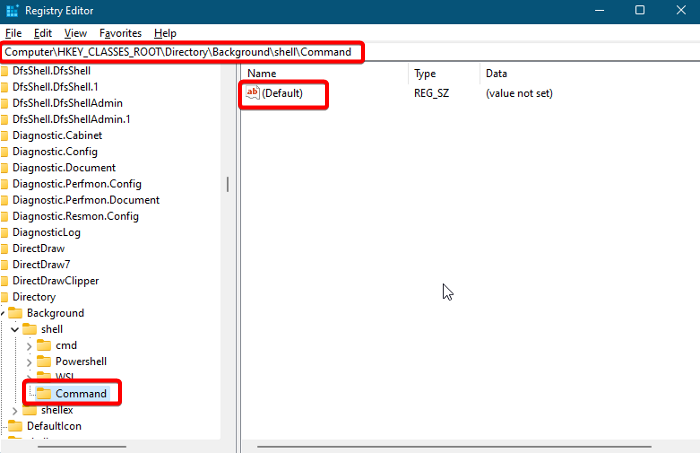Select the DefaultIcon key
This screenshot has height=453, width=700.
point(54,426)
